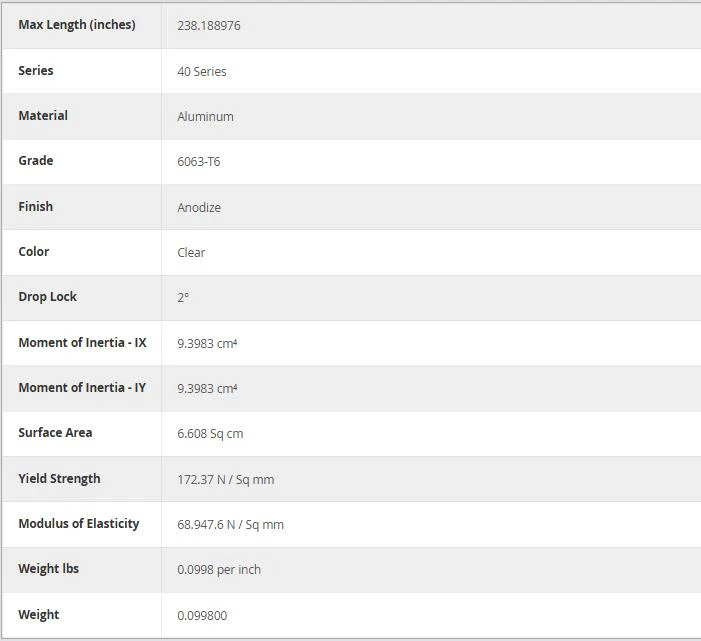The image size is (701, 641).
Task: Select the Grade label
Action: tap(36, 160)
